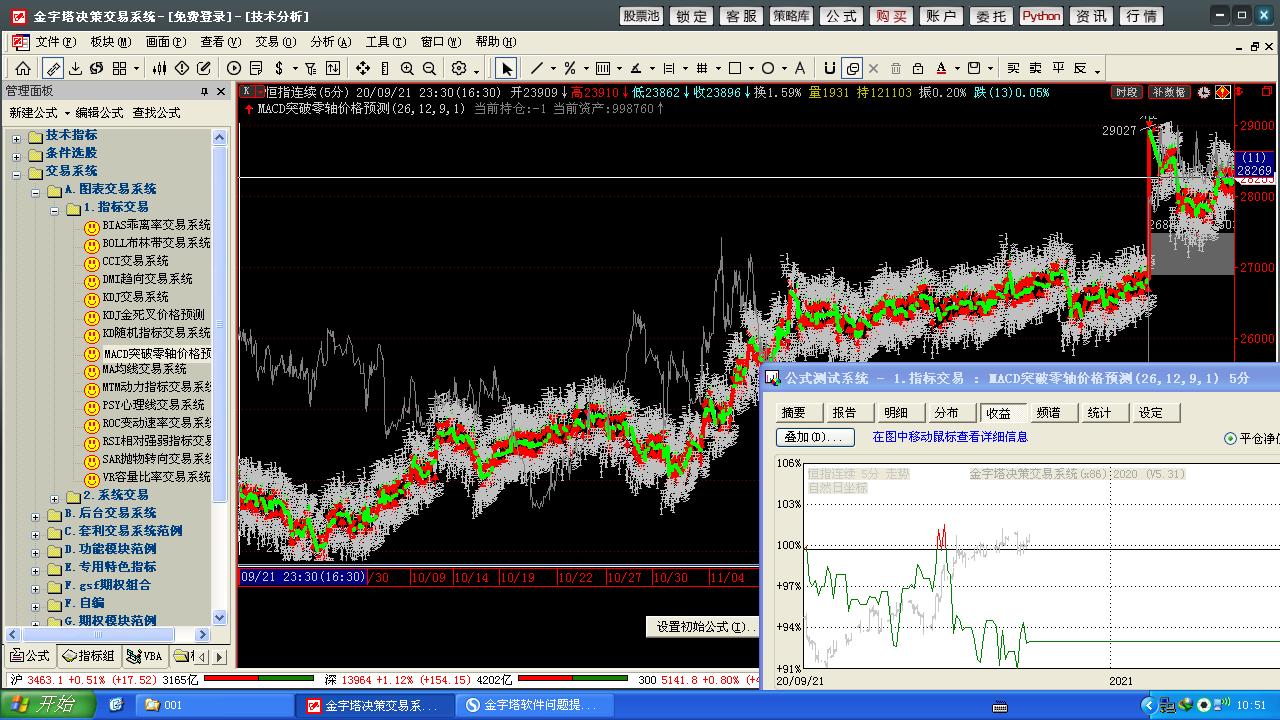1280x720 pixels.
Task: Toggle the magnet snap icon
Action: (x=829, y=68)
